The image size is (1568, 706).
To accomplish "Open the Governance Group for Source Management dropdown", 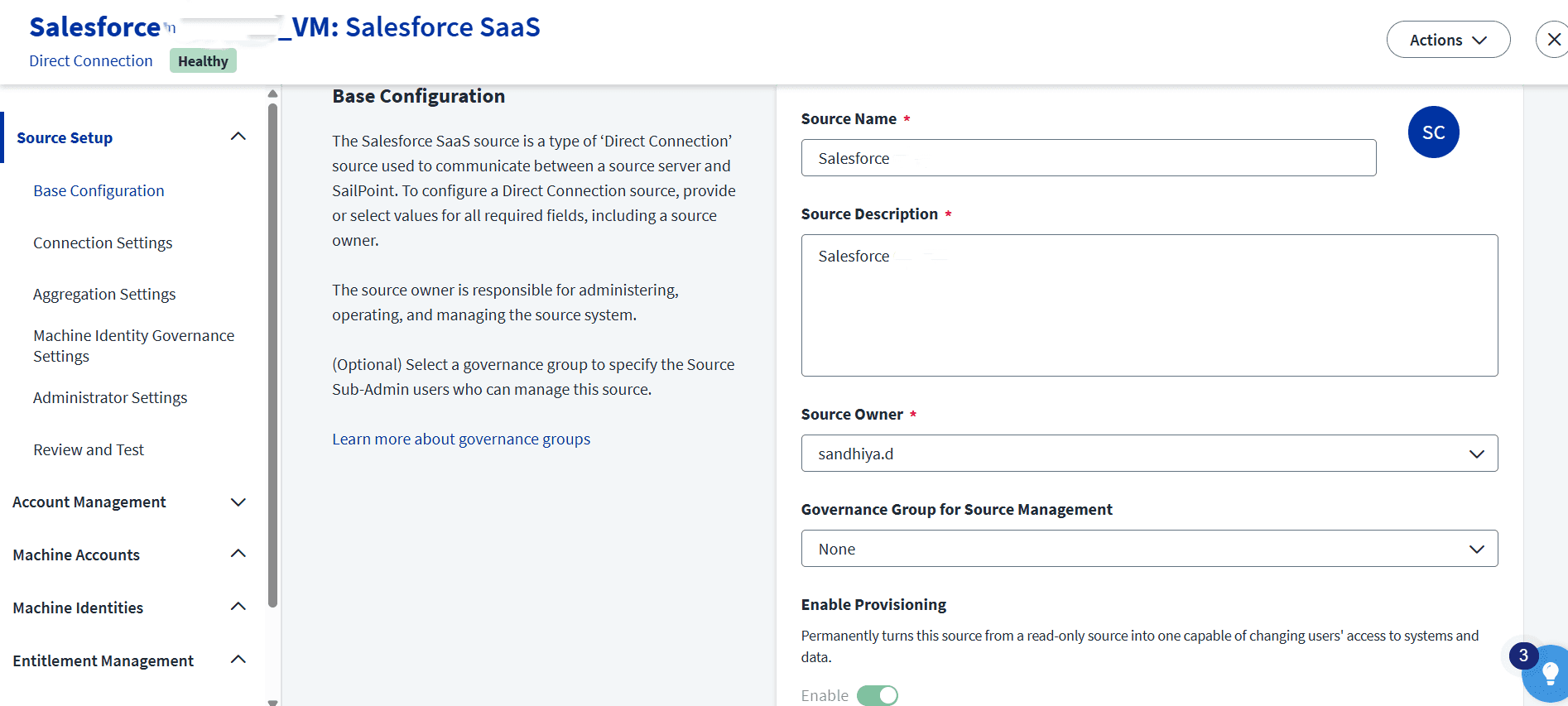I will point(1149,549).
